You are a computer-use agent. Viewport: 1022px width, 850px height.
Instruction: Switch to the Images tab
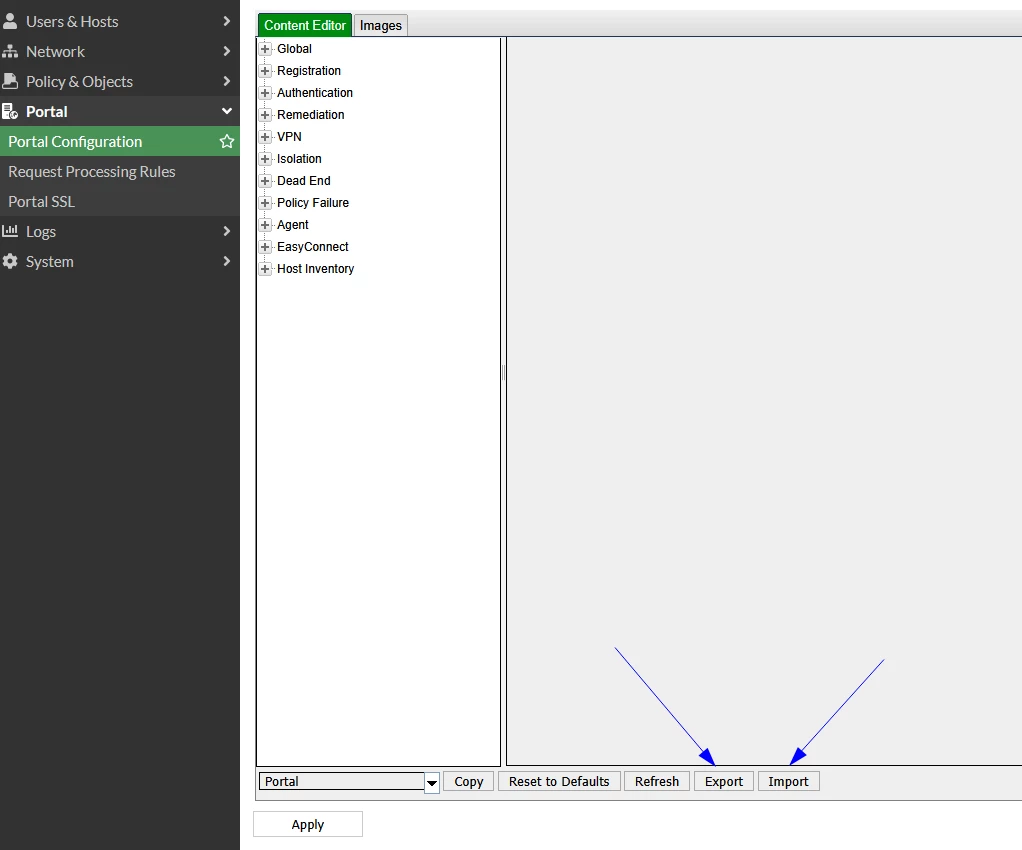click(x=381, y=25)
